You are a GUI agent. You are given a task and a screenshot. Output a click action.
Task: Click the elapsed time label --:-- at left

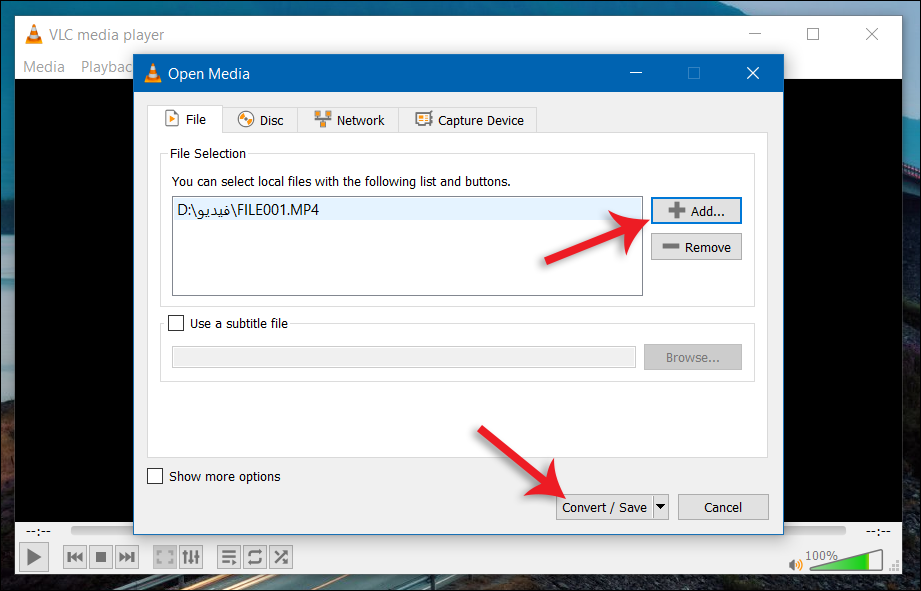[x=38, y=532]
